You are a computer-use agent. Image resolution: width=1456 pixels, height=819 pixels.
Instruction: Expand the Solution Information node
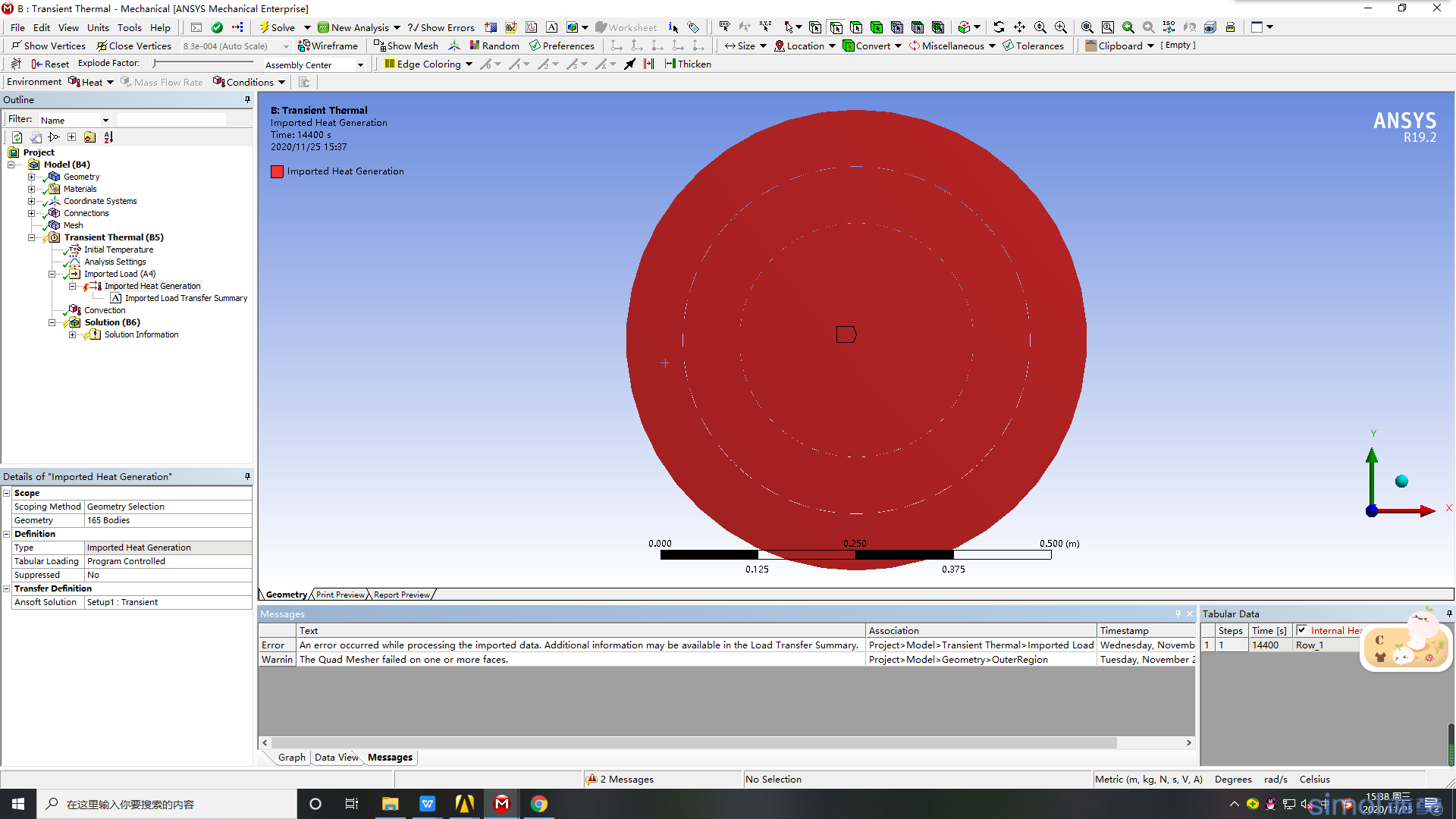72,334
